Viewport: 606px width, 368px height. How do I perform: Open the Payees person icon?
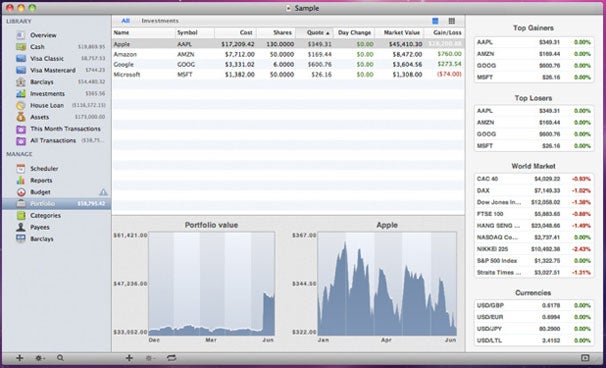pyautogui.click(x=21, y=227)
